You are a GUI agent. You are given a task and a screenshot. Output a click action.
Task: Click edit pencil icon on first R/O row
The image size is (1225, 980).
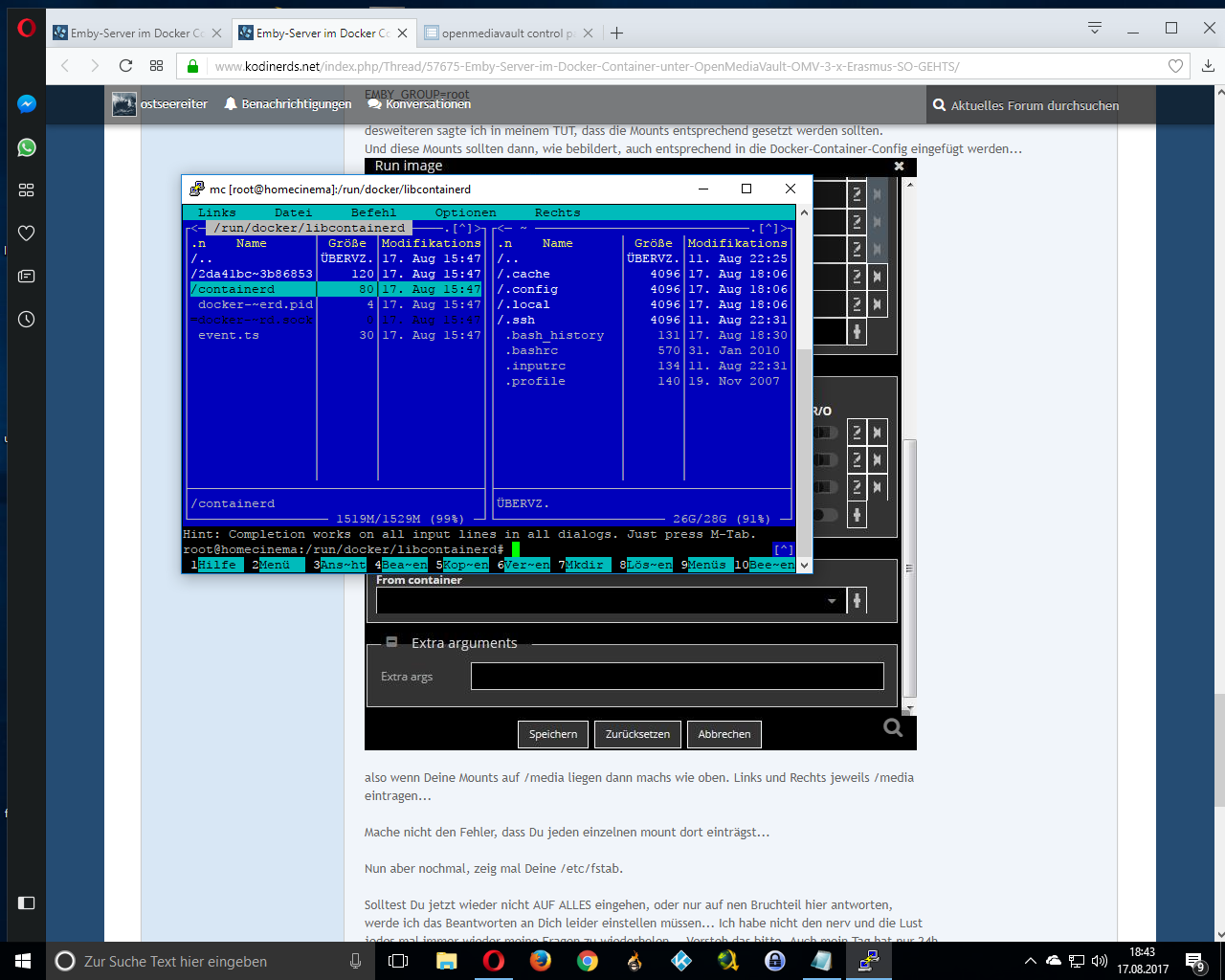857,433
